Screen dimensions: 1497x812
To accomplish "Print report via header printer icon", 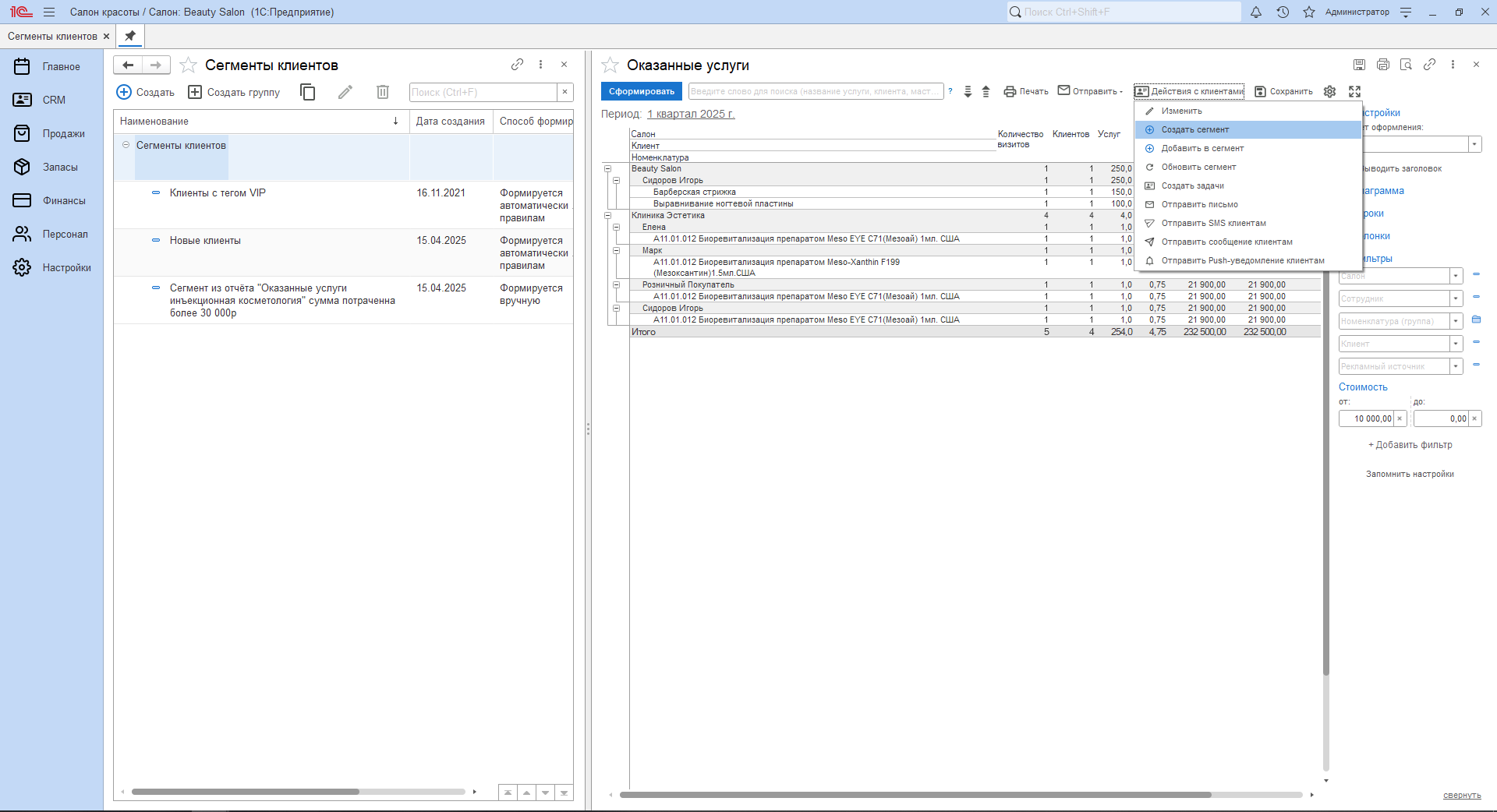I will click(x=1383, y=65).
